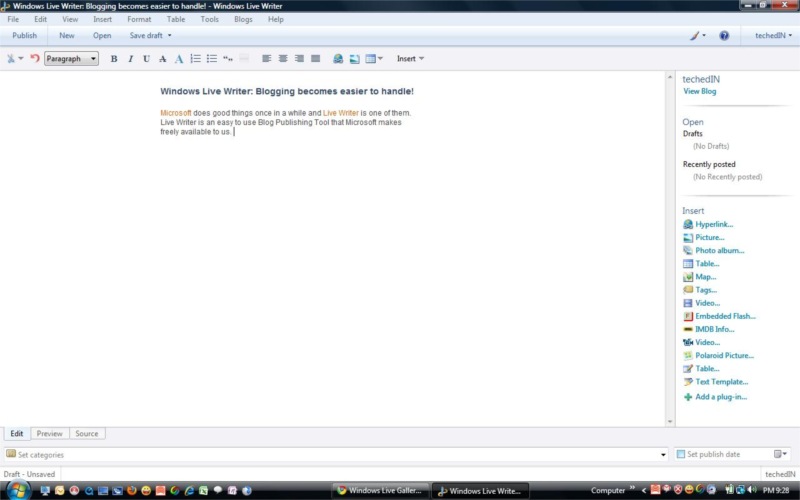Click the toolbar insert hyperlink globe icon
Screen dimensions: 800x500
pos(338,59)
